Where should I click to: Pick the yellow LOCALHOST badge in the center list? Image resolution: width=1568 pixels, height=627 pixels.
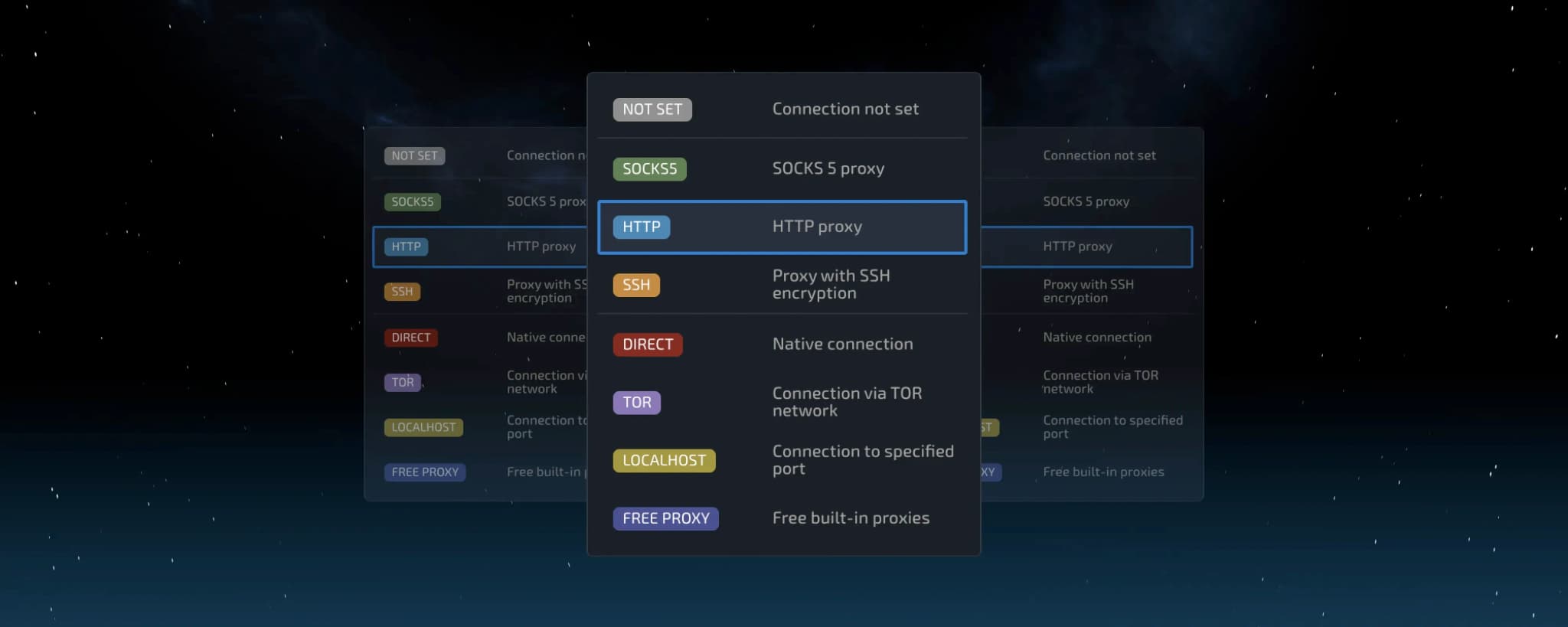pyautogui.click(x=664, y=460)
